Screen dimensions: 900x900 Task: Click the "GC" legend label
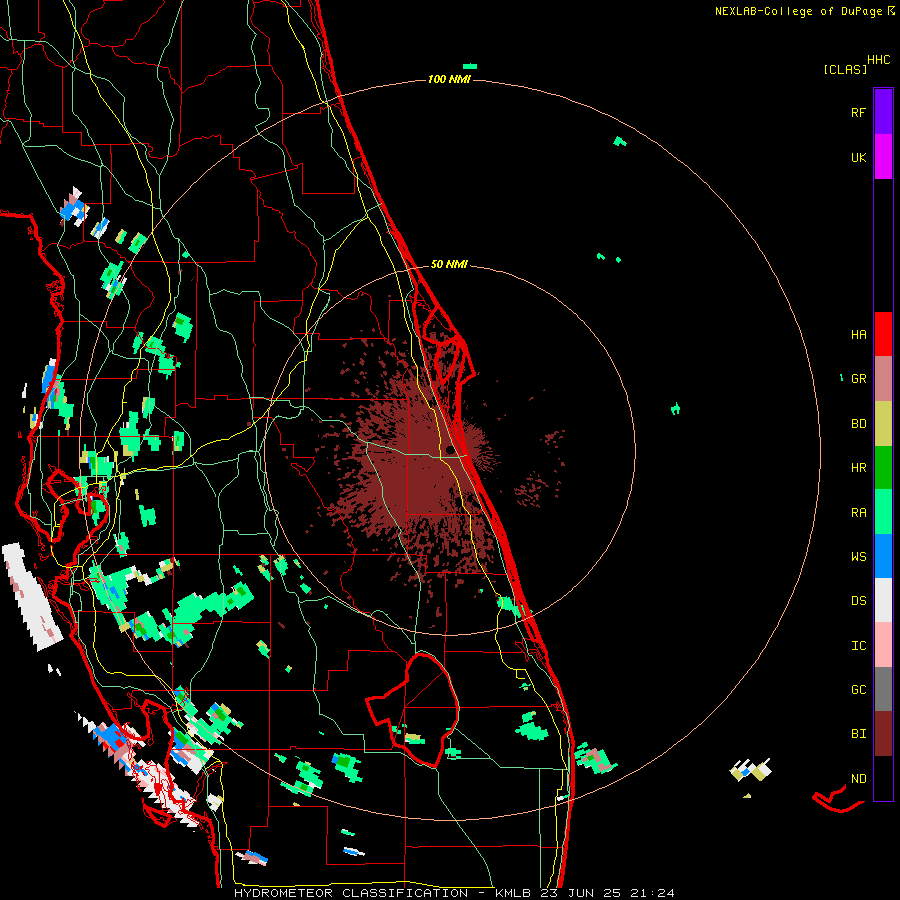[x=858, y=690]
